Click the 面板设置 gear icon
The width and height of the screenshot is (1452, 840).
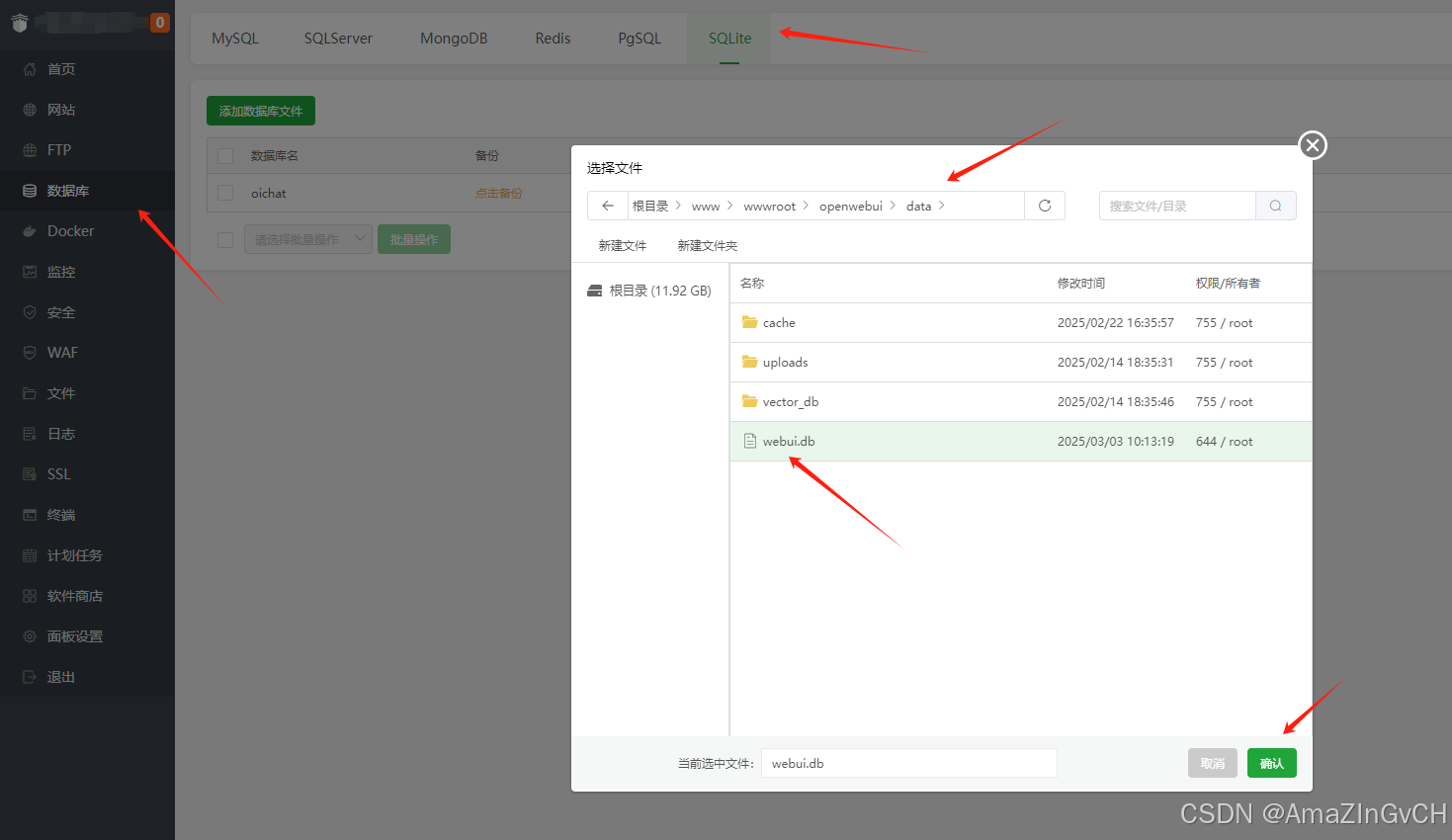30,636
